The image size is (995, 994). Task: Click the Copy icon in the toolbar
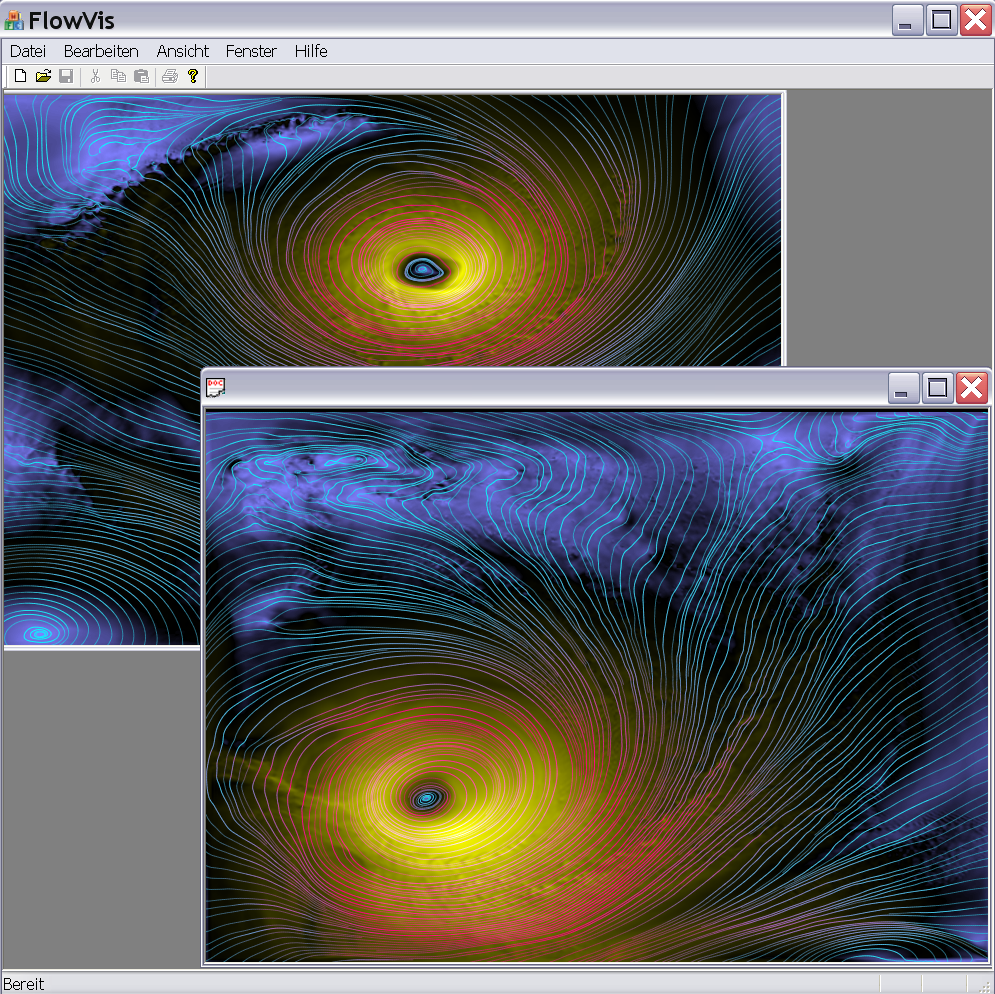(x=118, y=76)
